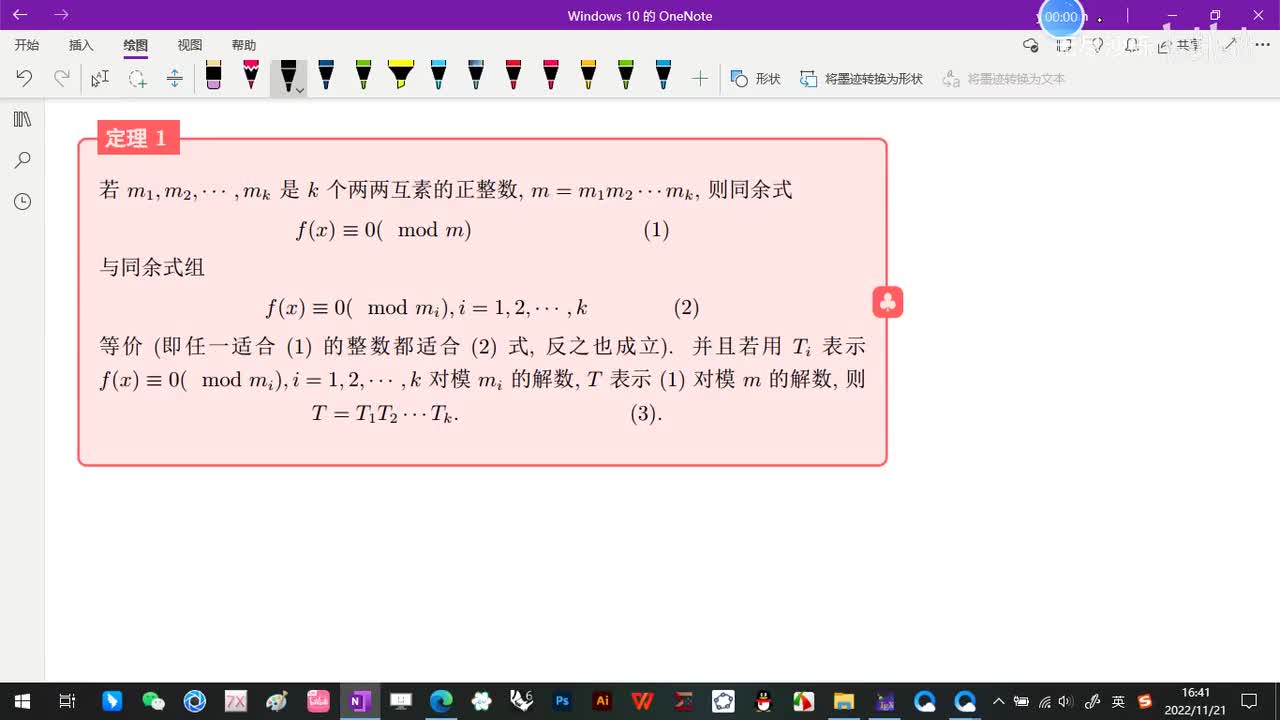The image size is (1280, 720).
Task: Open WeChat from the taskbar
Action: pyautogui.click(x=153, y=701)
